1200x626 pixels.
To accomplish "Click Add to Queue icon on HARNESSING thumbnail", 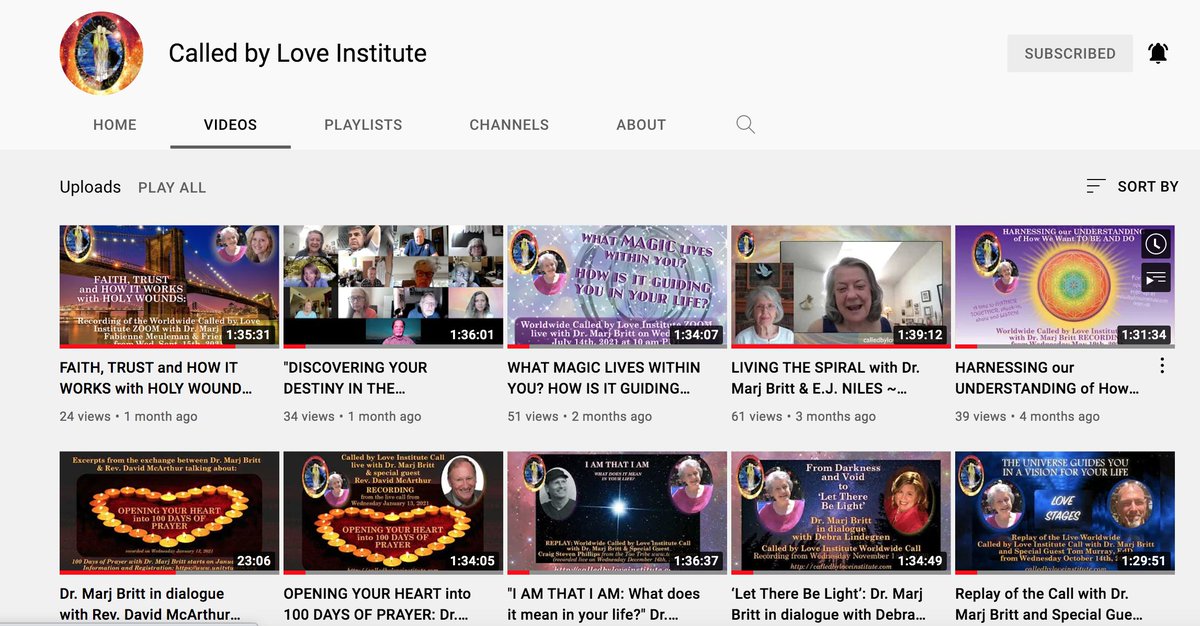I will (x=1155, y=278).
